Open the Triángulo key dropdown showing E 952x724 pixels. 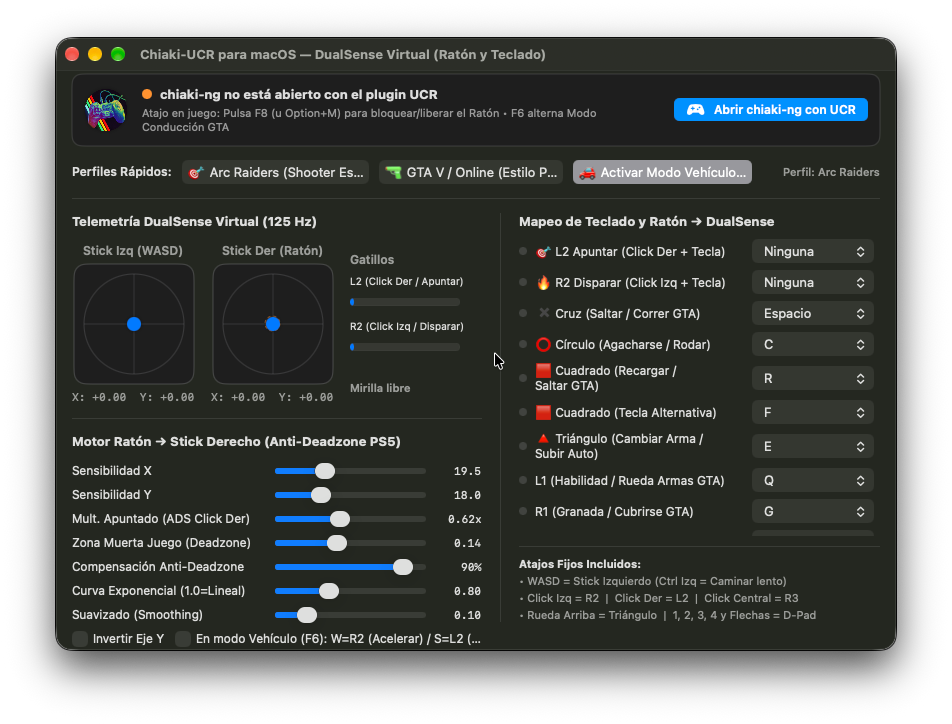pyautogui.click(x=812, y=446)
